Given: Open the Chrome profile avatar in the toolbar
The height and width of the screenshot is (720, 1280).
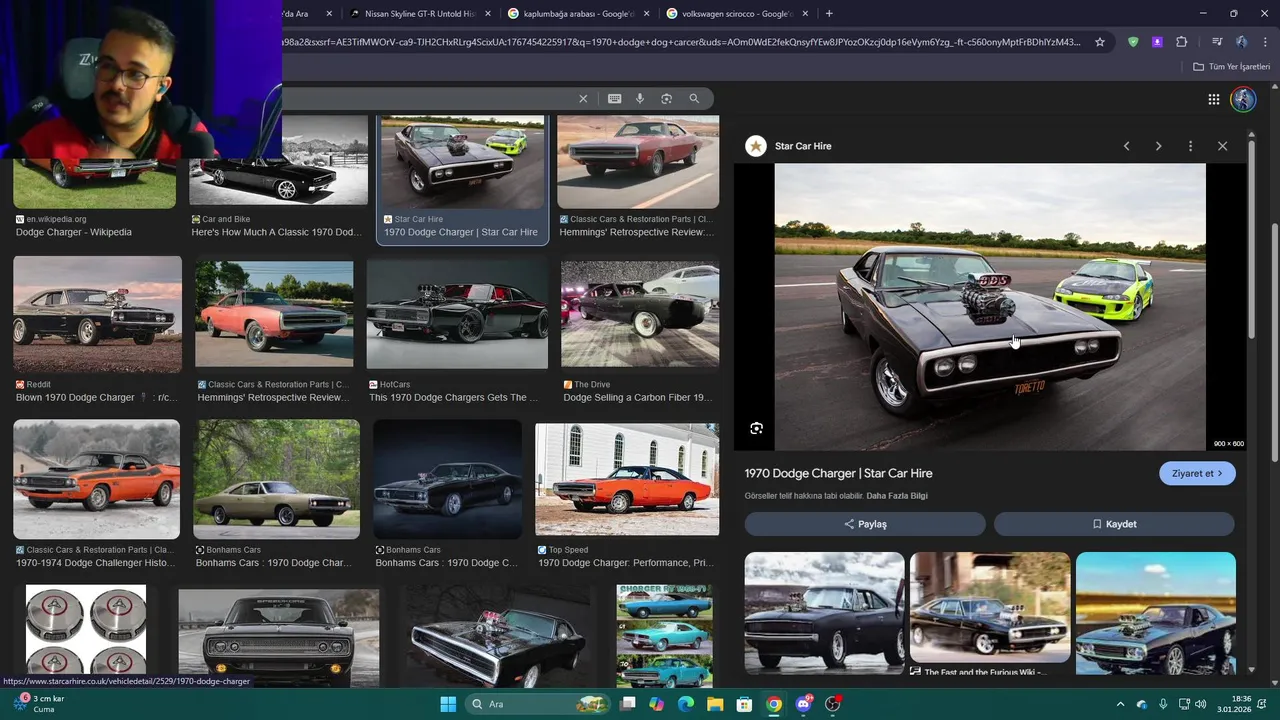Looking at the screenshot, I should pyautogui.click(x=1241, y=42).
